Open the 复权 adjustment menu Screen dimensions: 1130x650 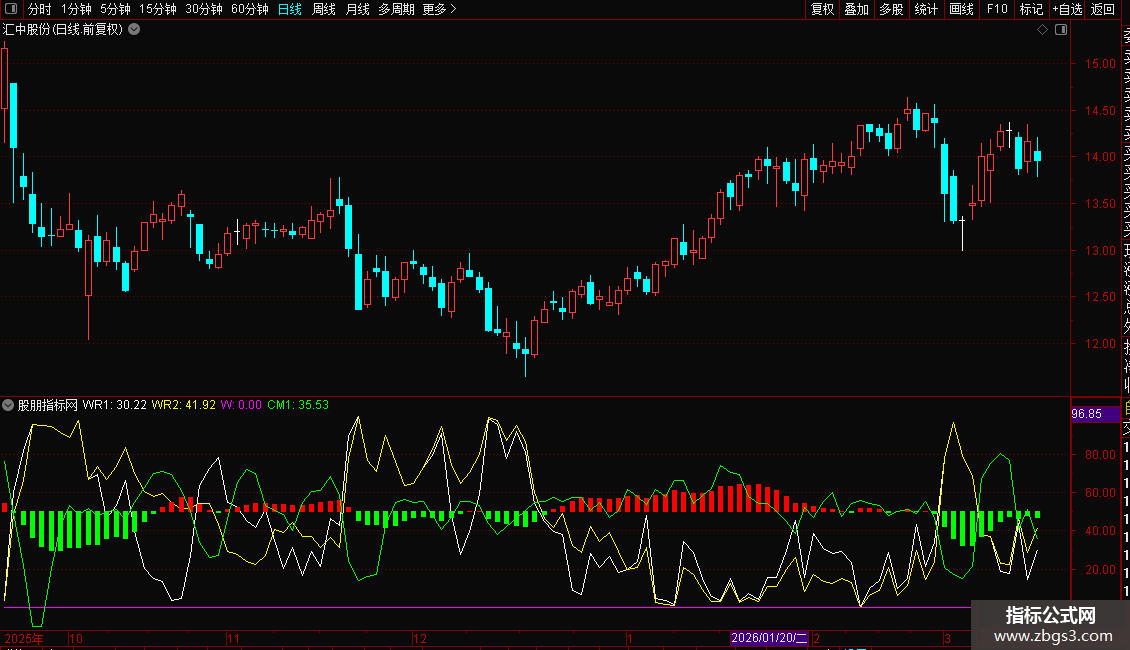click(x=822, y=10)
